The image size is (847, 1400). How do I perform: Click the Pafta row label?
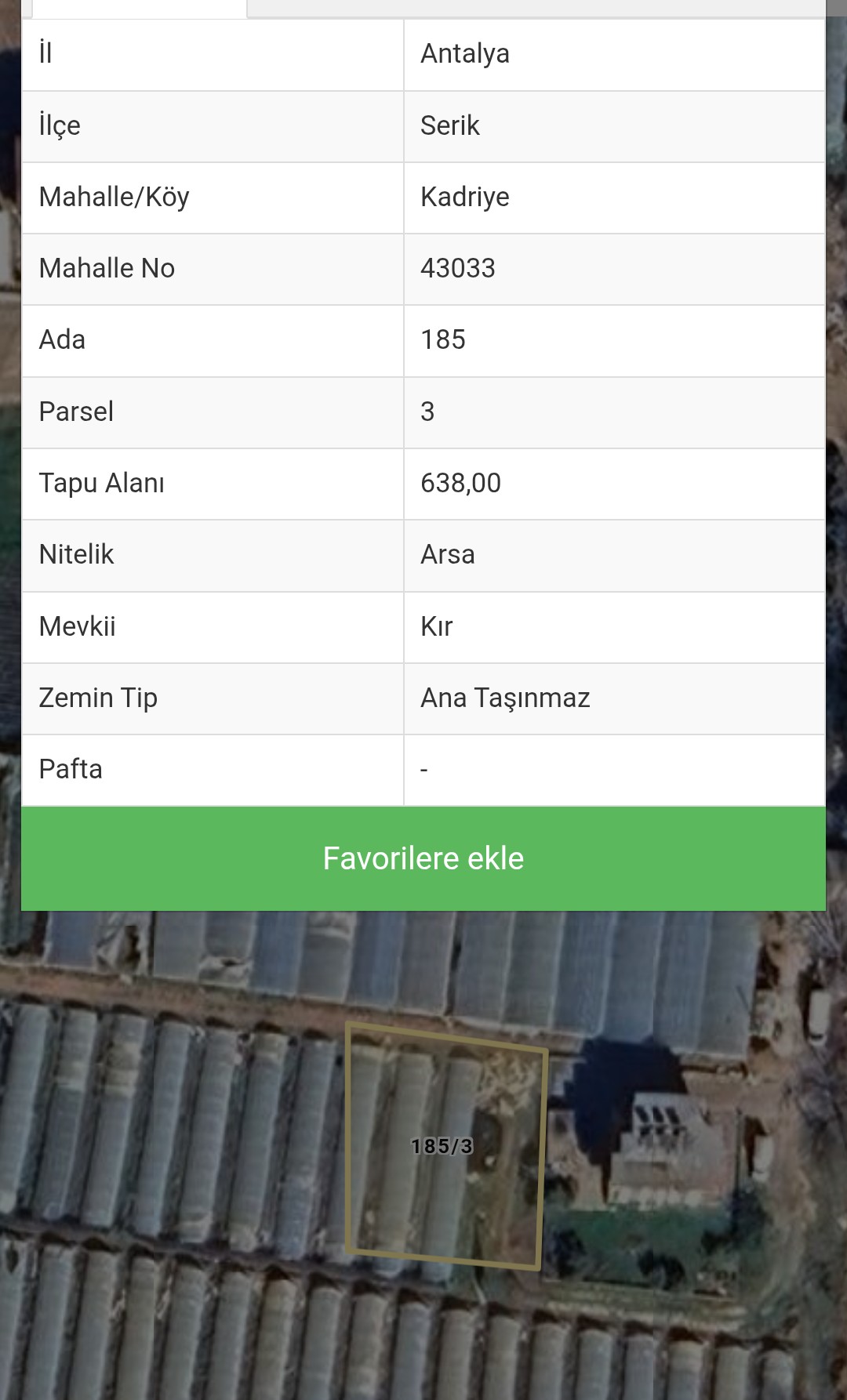point(71,769)
